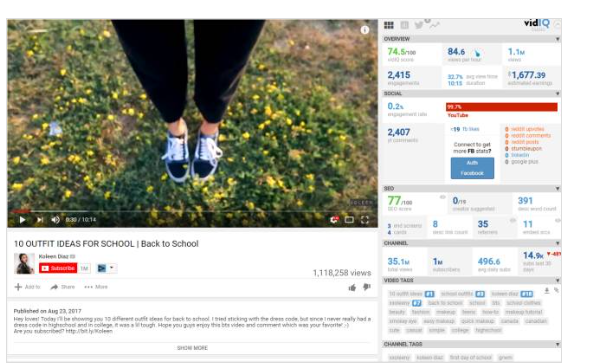The width and height of the screenshot is (613, 363).
Task: Switch to theater mode
Action: click(349, 220)
